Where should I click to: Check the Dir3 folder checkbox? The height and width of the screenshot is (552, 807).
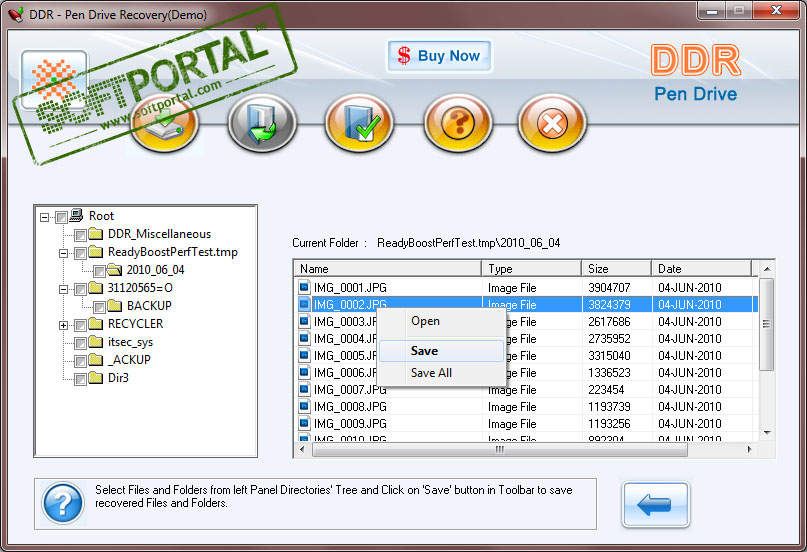80,380
